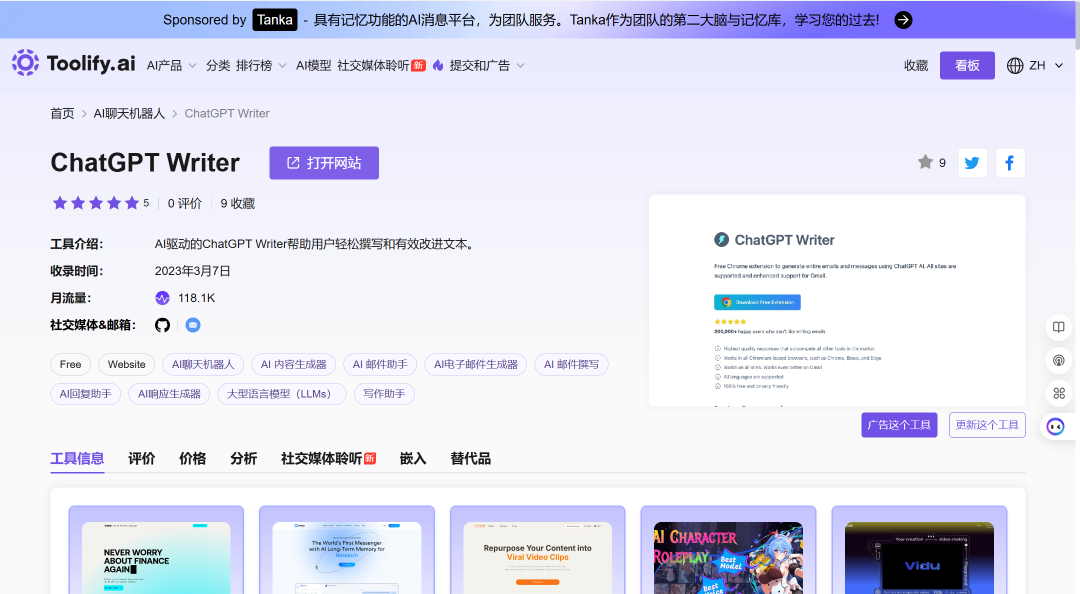Click the book icon in right sidebar

[1059, 327]
